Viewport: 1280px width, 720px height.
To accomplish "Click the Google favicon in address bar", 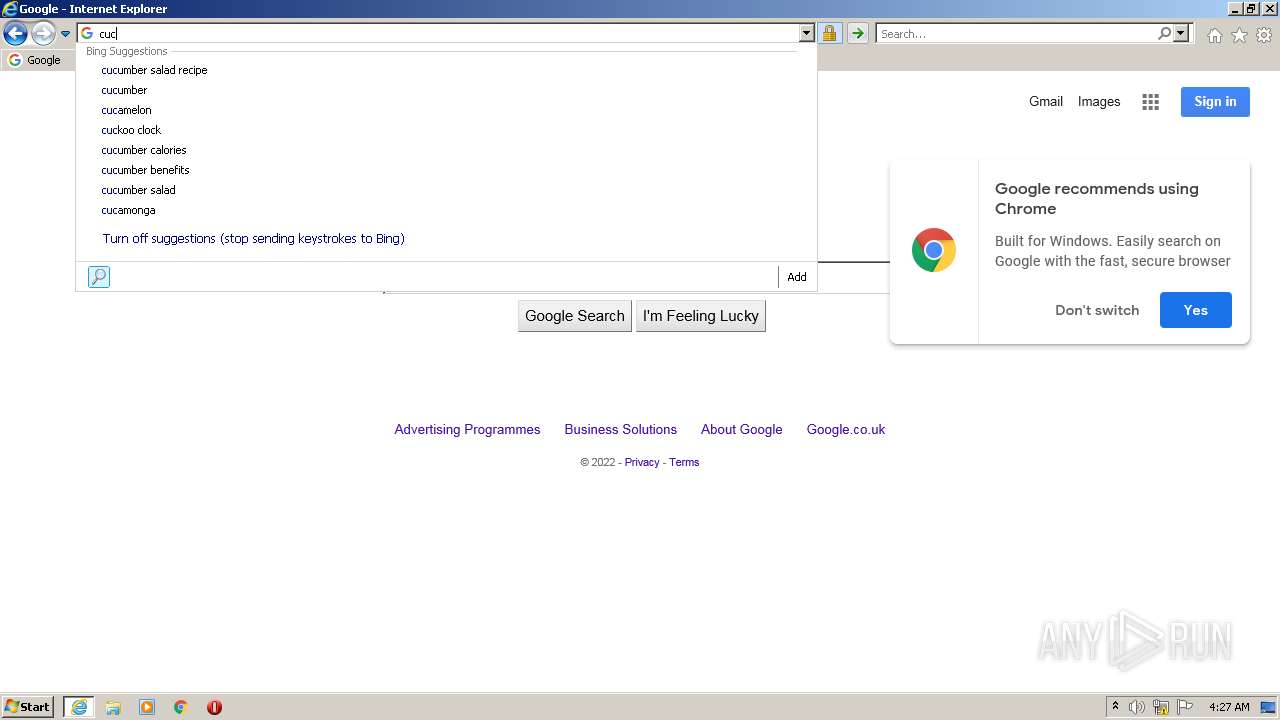I will point(87,34).
